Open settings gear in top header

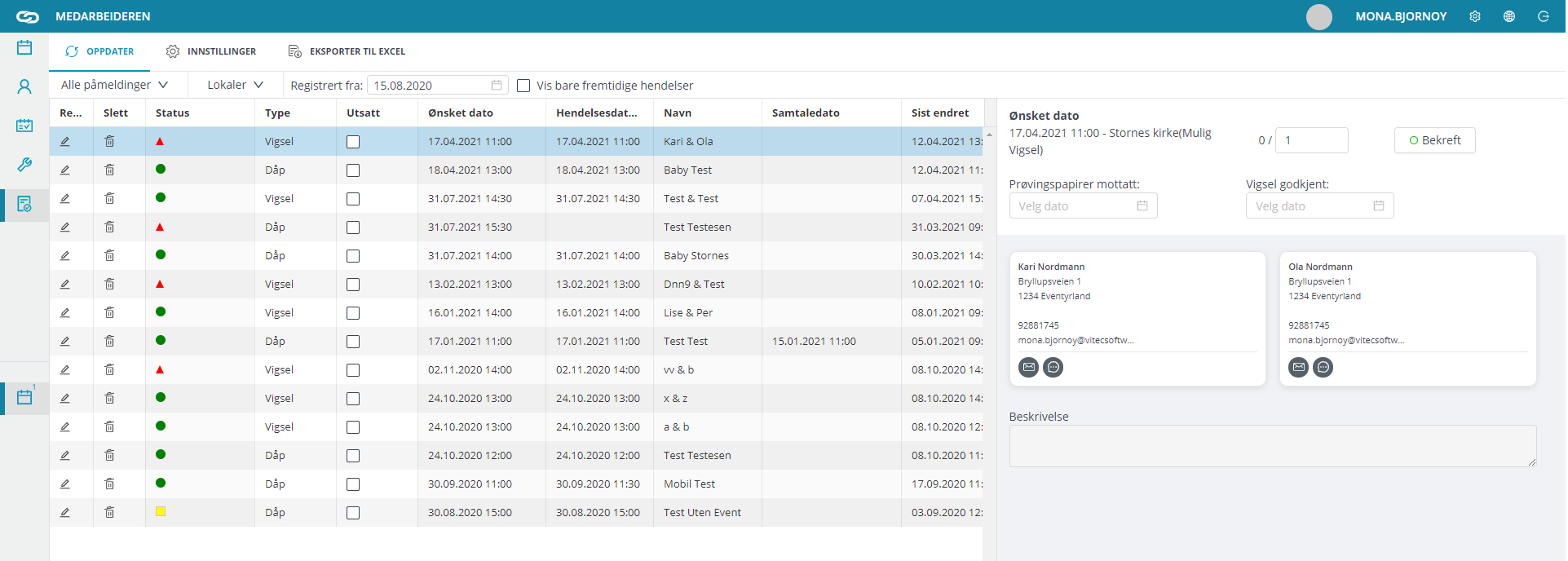coord(1475,16)
